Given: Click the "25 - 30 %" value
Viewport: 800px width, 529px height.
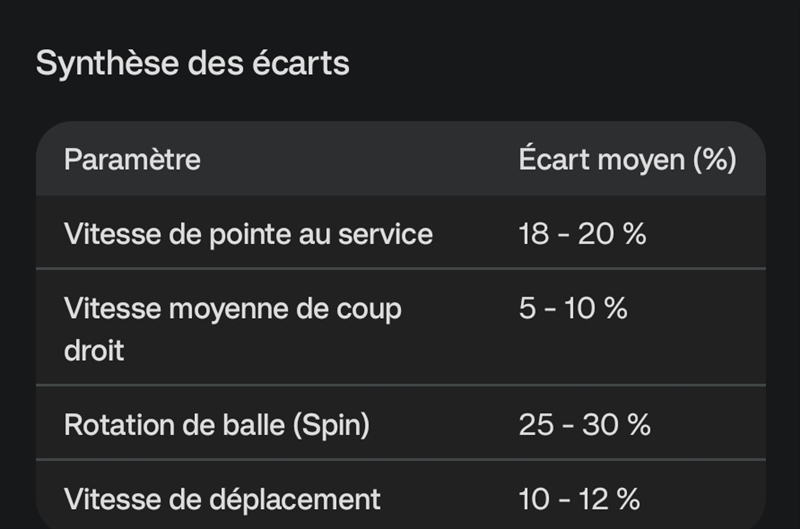Looking at the screenshot, I should click(x=584, y=424).
